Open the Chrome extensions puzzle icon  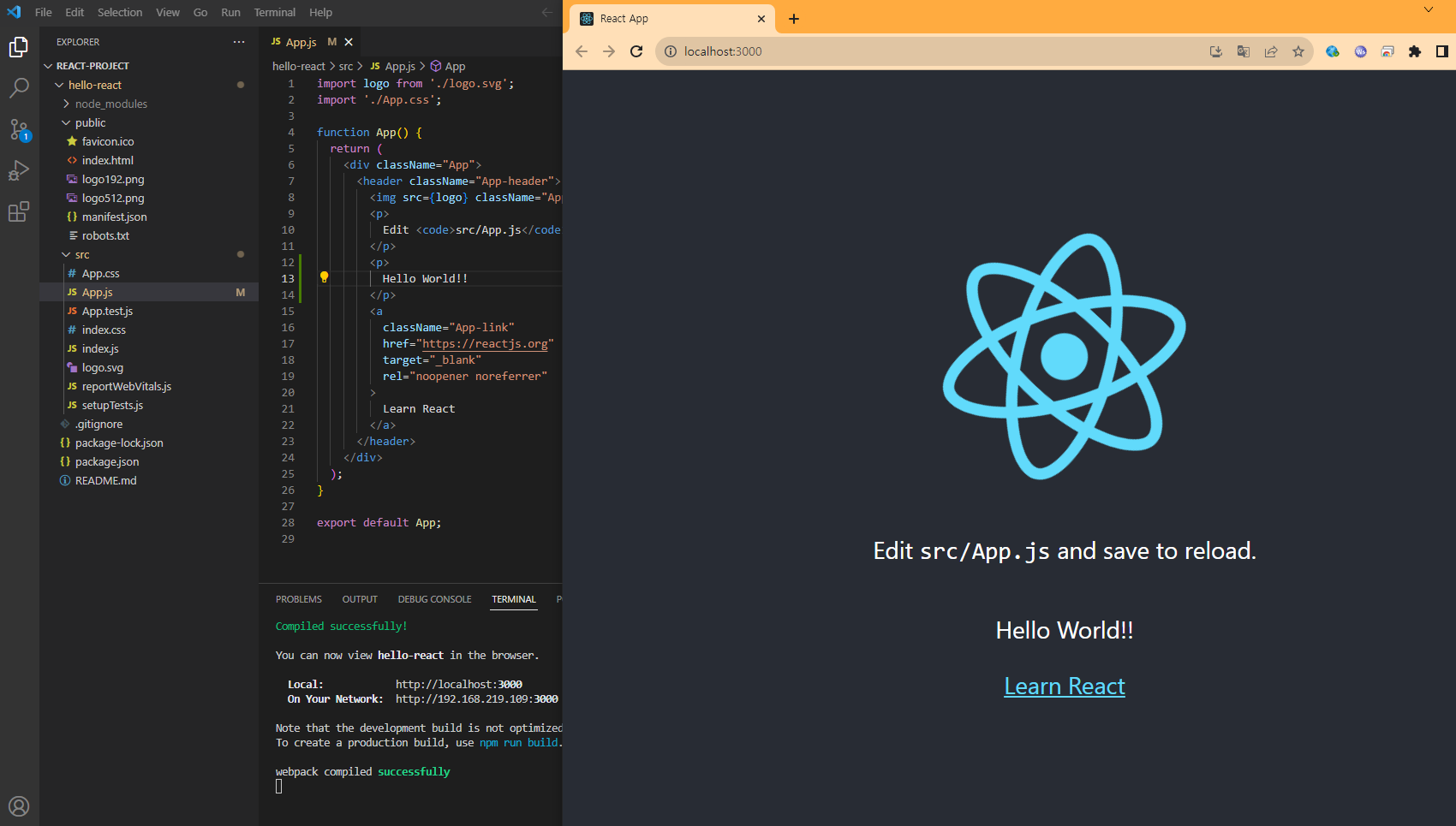pos(1415,51)
